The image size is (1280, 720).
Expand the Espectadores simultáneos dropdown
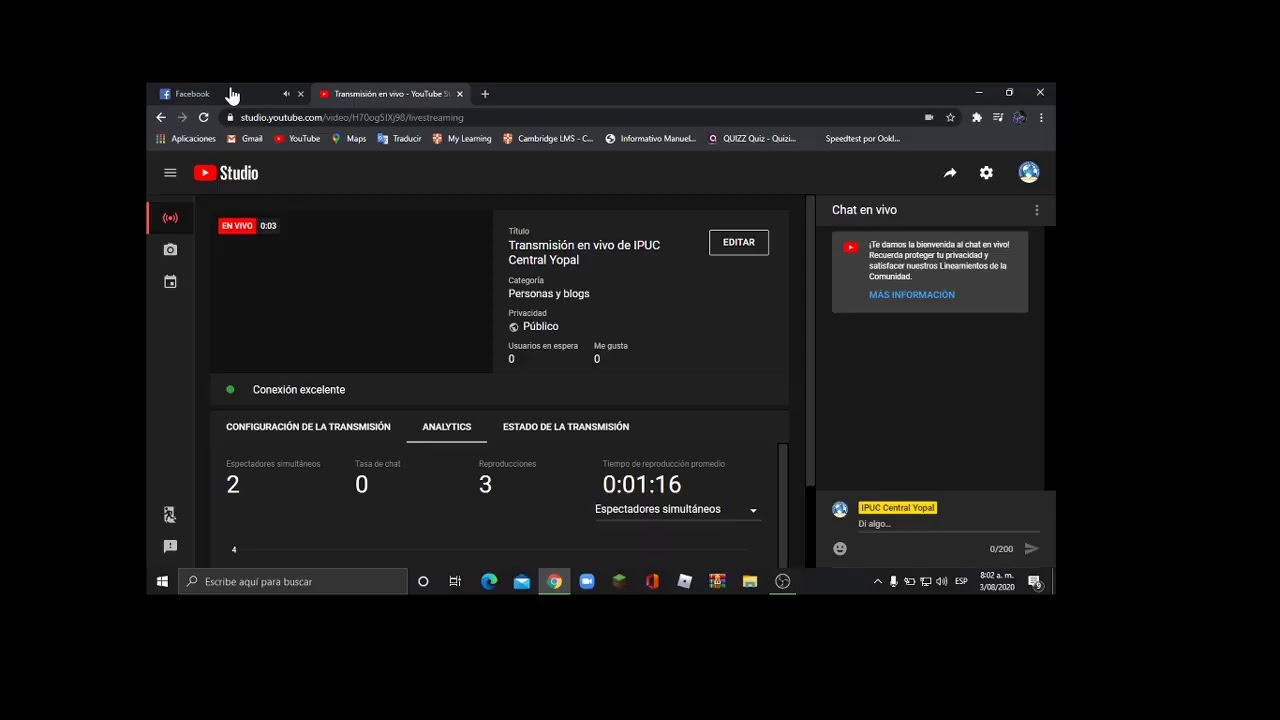click(677, 510)
